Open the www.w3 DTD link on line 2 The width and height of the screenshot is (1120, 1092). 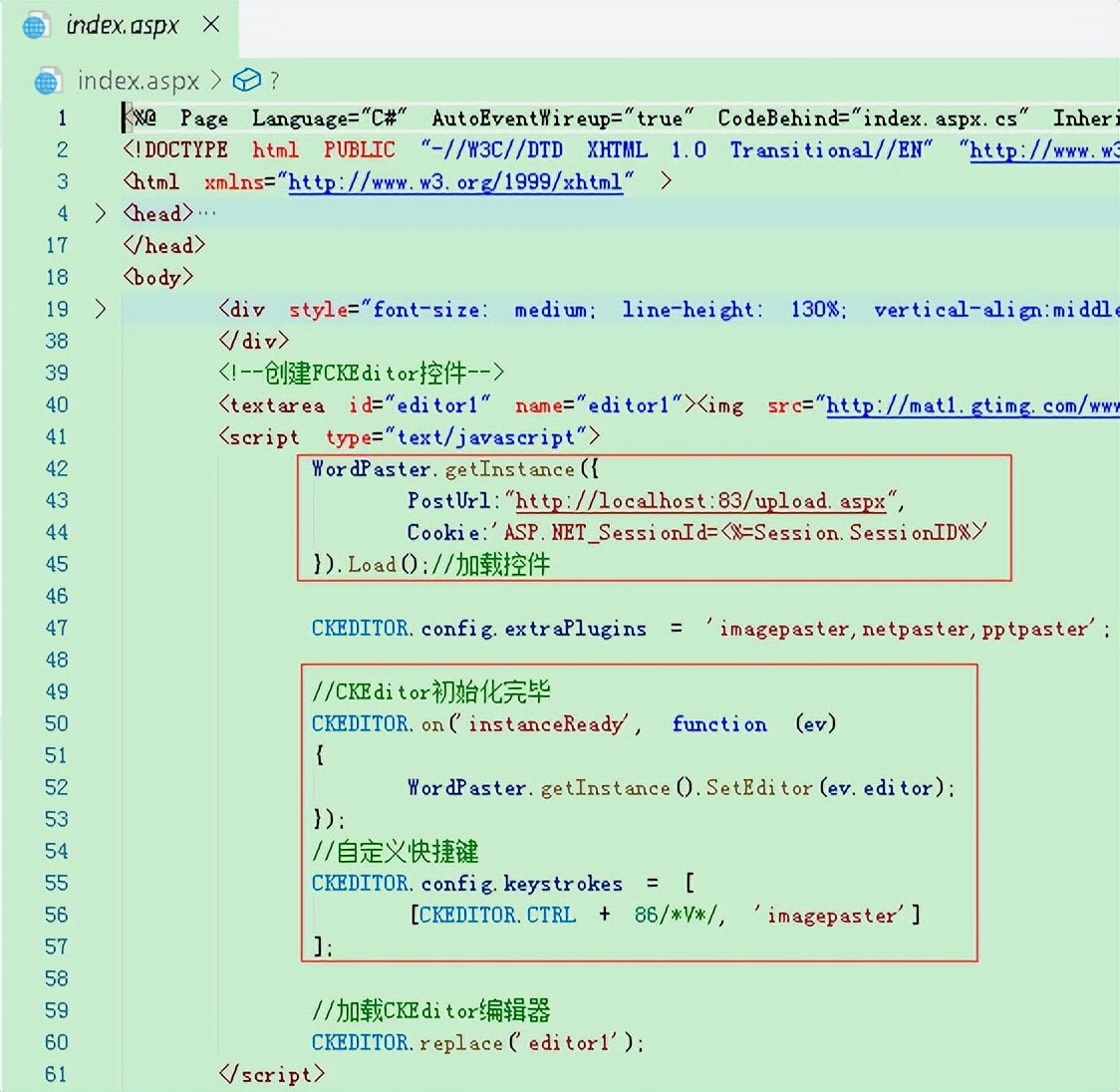click(1044, 150)
